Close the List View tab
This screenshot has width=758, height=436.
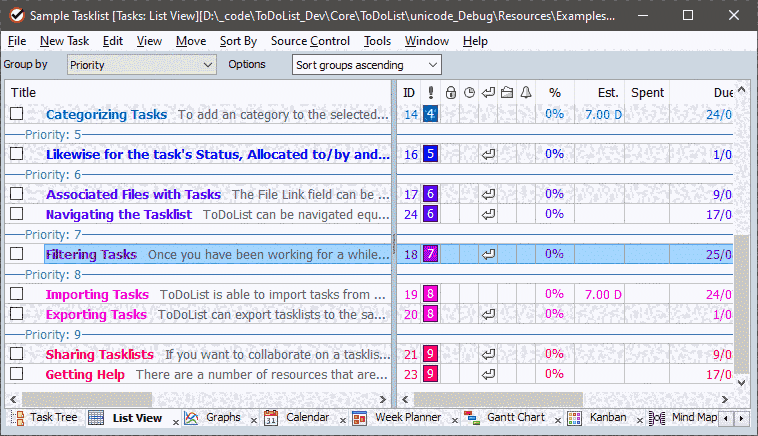176,422
